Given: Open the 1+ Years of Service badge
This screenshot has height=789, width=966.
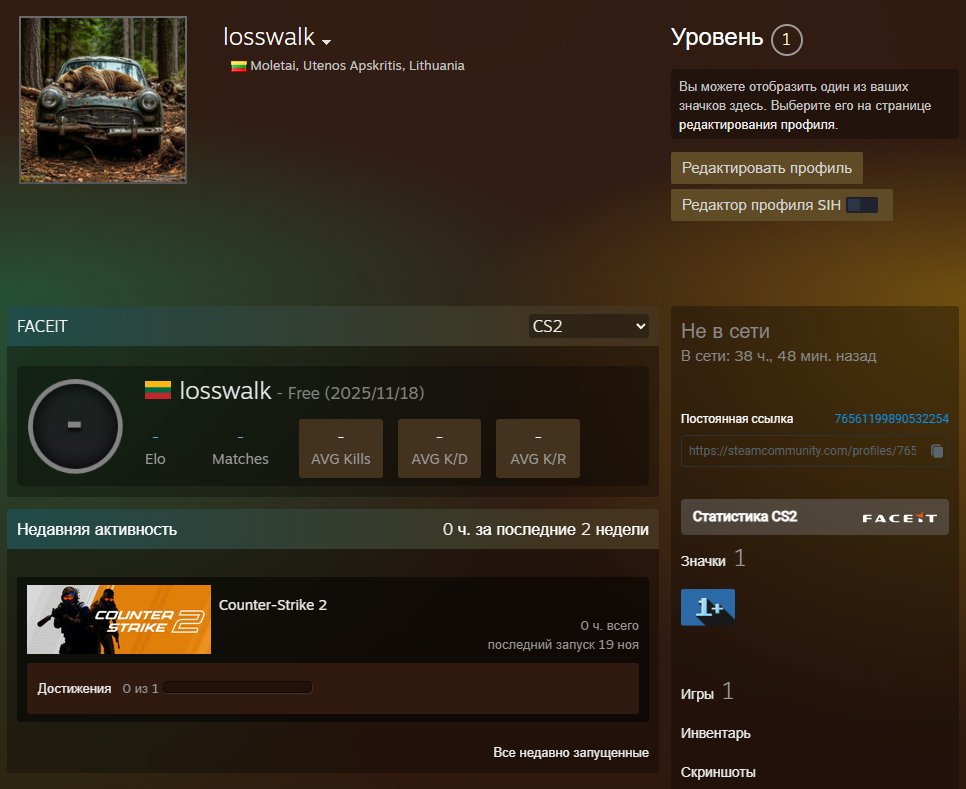Looking at the screenshot, I should 708,606.
